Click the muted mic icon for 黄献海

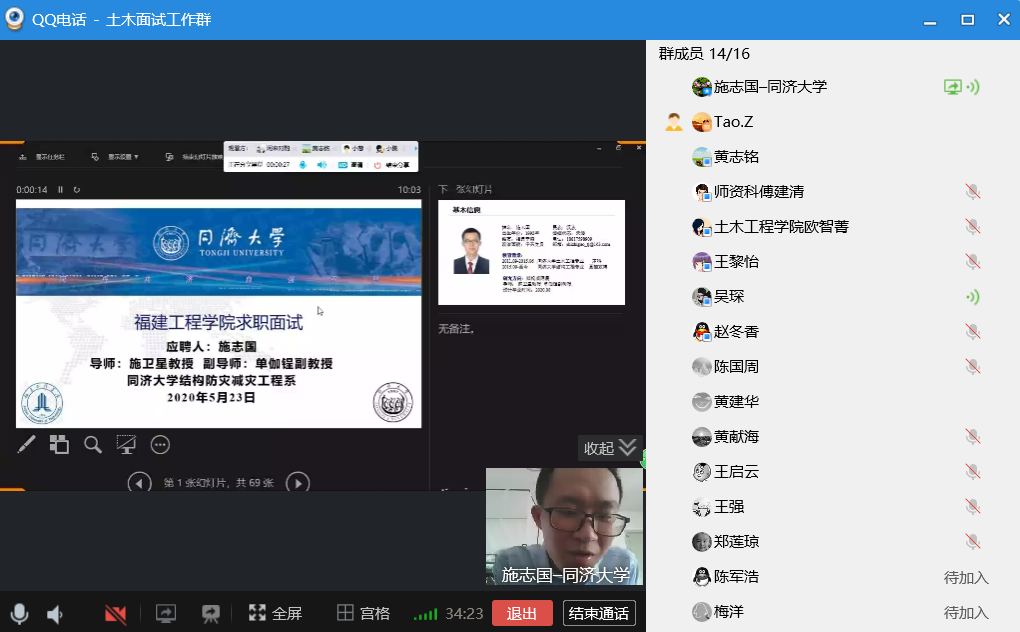[x=973, y=437]
